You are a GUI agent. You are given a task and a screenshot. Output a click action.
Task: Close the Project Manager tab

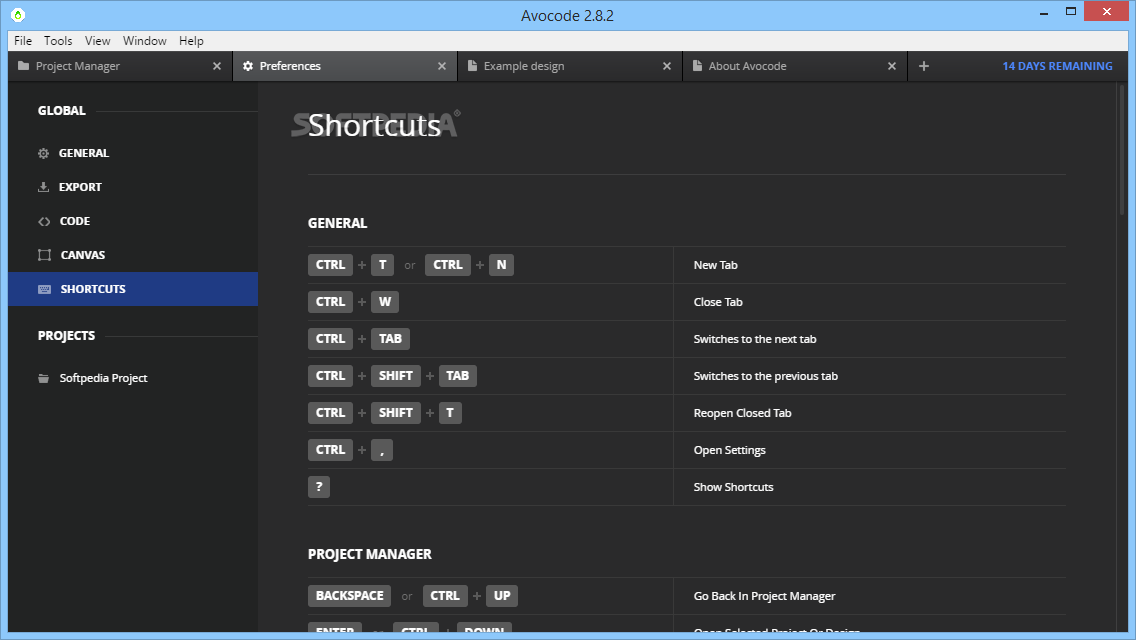point(217,66)
